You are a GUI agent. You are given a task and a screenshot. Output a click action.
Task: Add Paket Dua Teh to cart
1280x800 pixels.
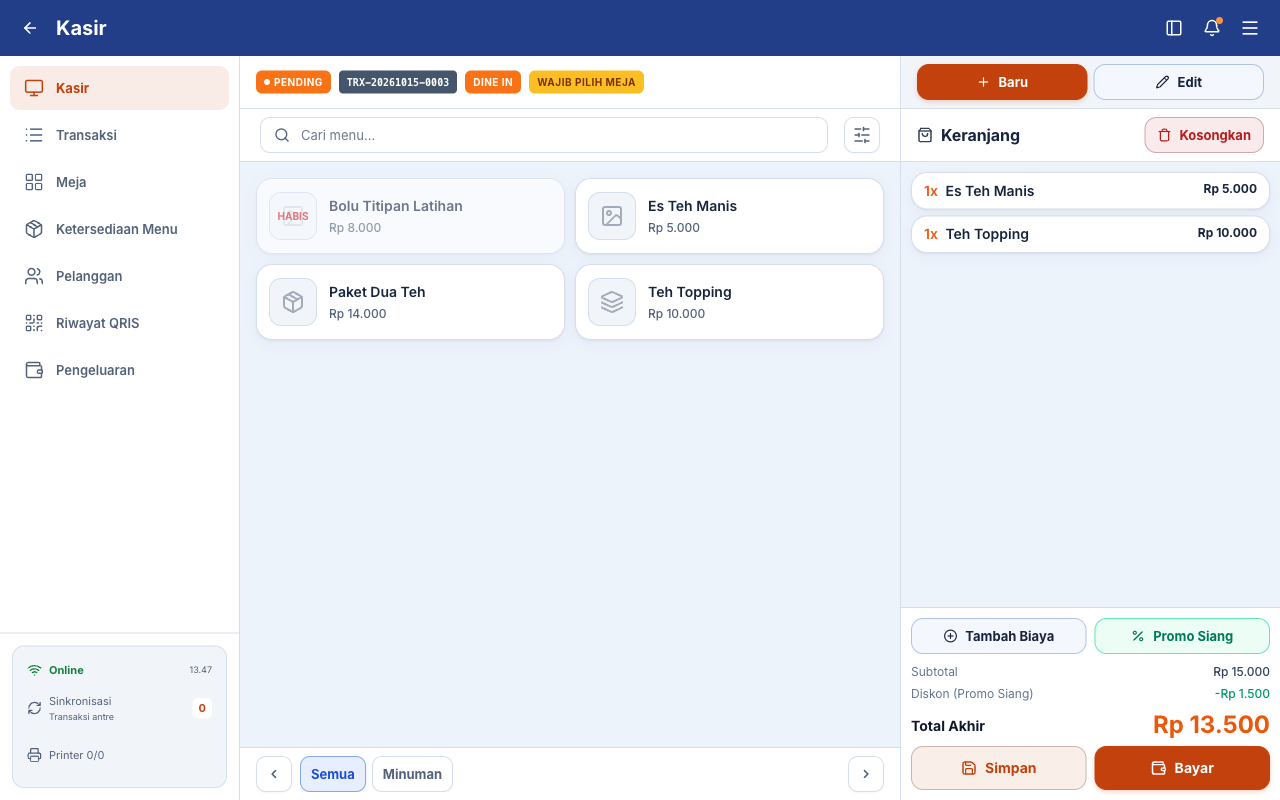410,302
